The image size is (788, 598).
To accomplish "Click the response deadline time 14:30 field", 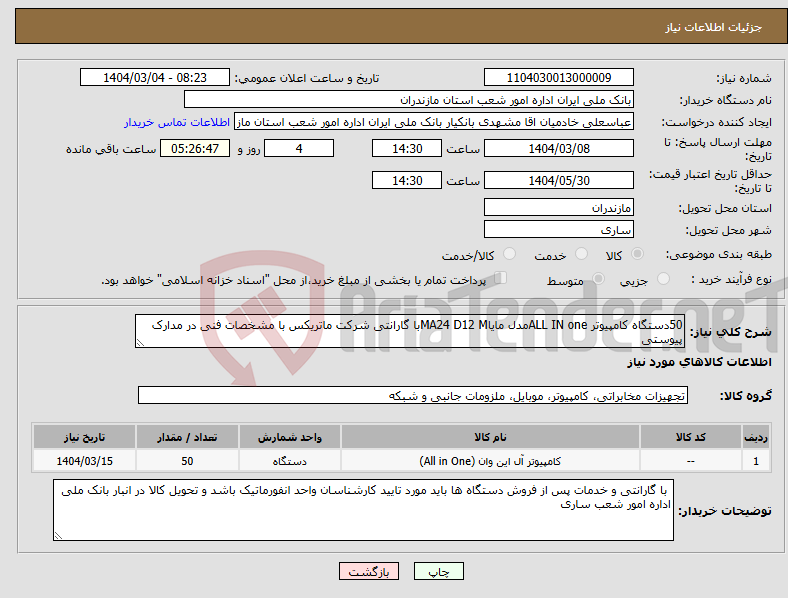I will (407, 148).
